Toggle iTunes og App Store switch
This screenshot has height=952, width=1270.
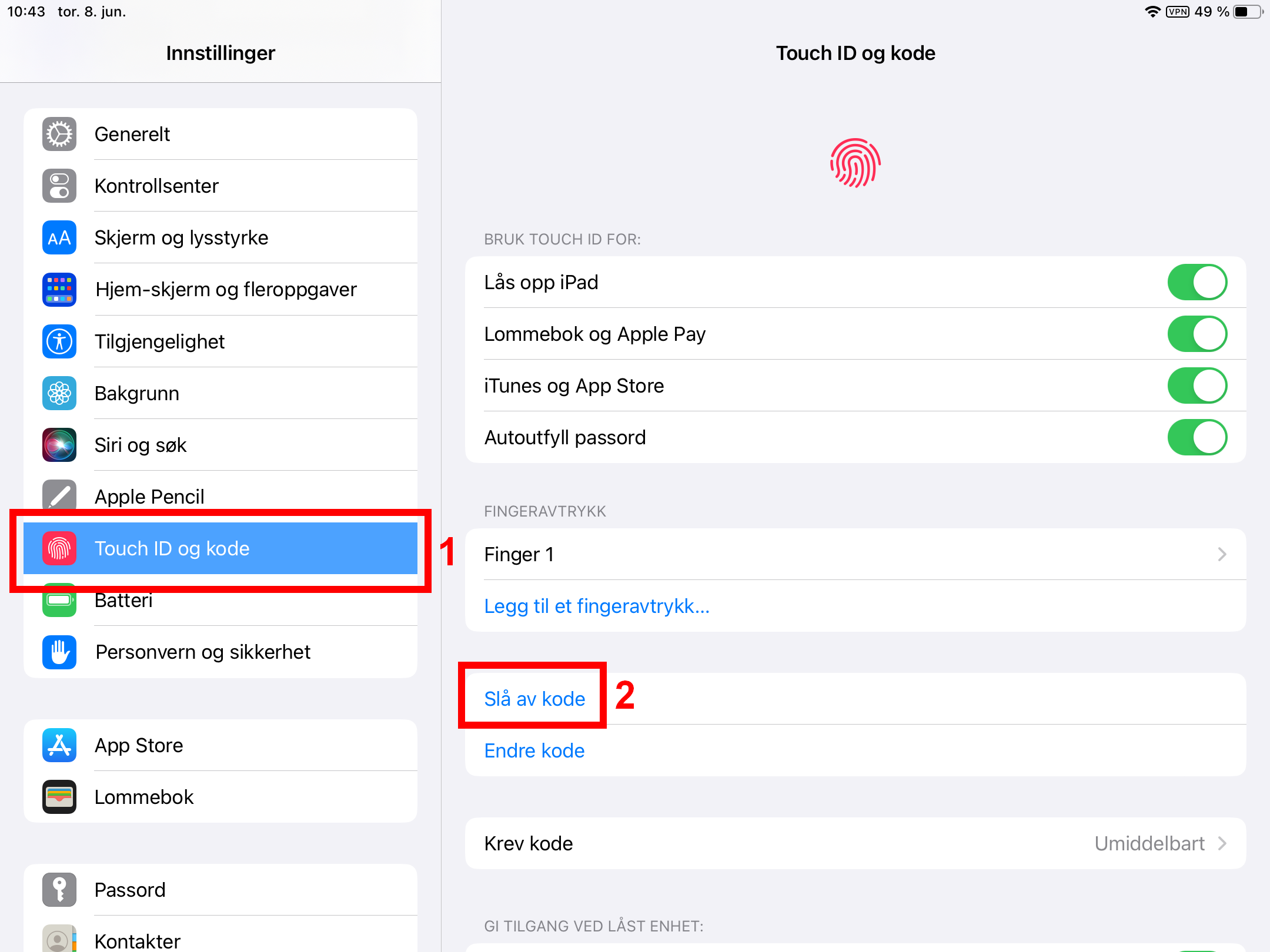tap(1197, 386)
